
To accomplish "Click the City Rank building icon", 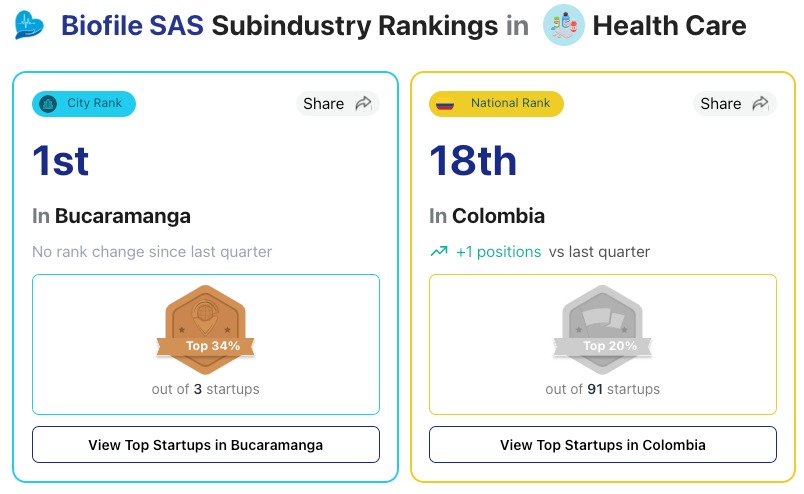I will pyautogui.click(x=48, y=104).
